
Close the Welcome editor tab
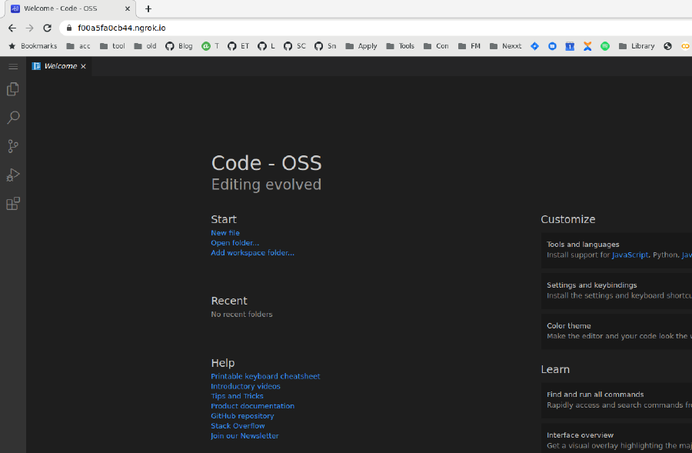pos(84,66)
